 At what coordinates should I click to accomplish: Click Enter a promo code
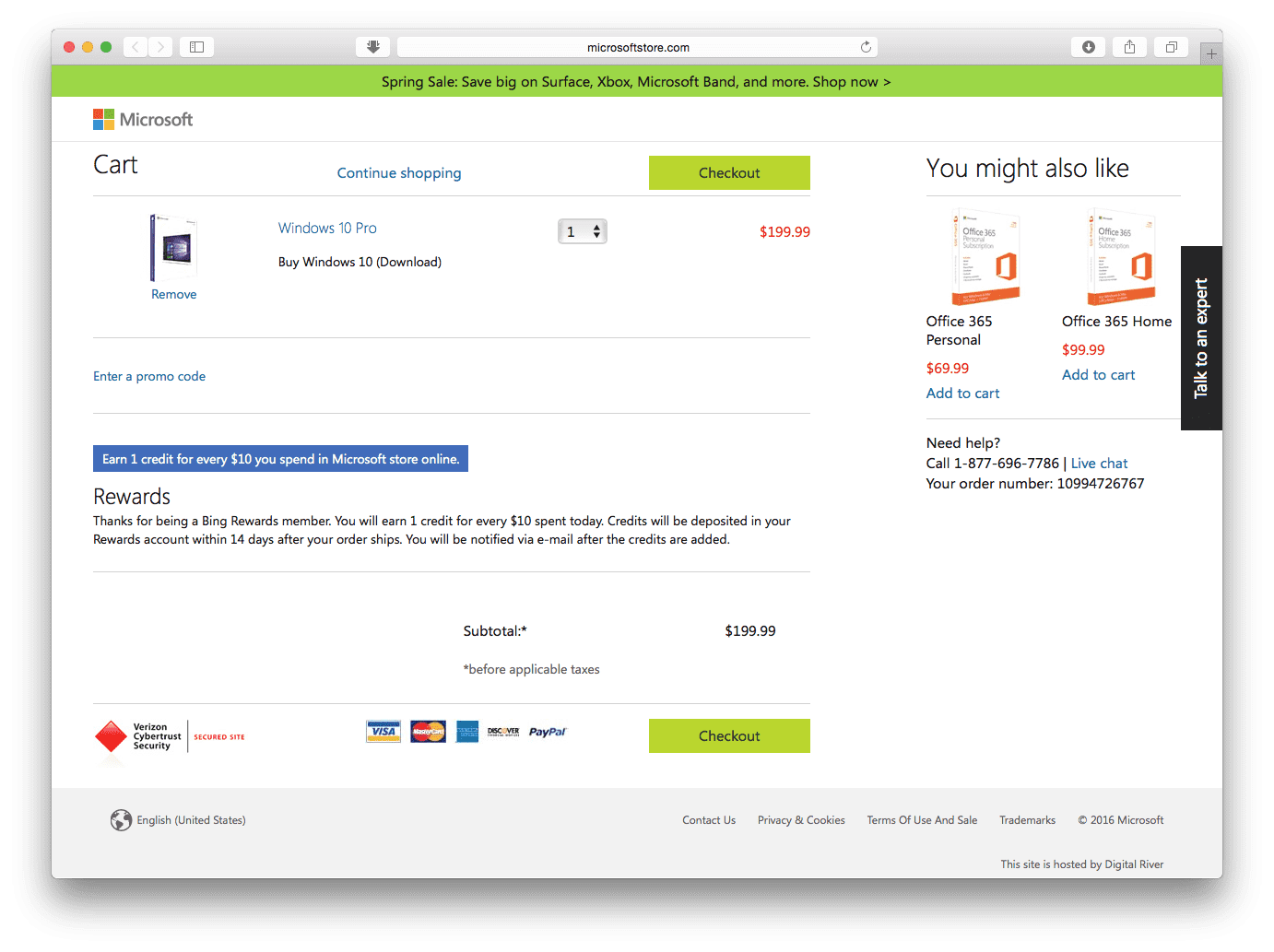point(149,376)
